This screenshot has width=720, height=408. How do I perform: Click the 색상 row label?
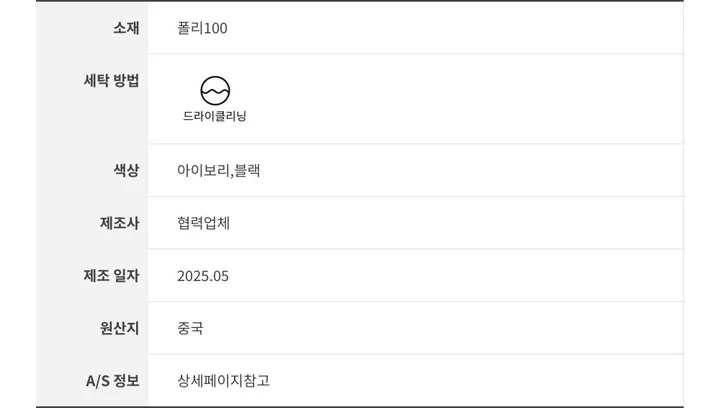[x=126, y=170]
